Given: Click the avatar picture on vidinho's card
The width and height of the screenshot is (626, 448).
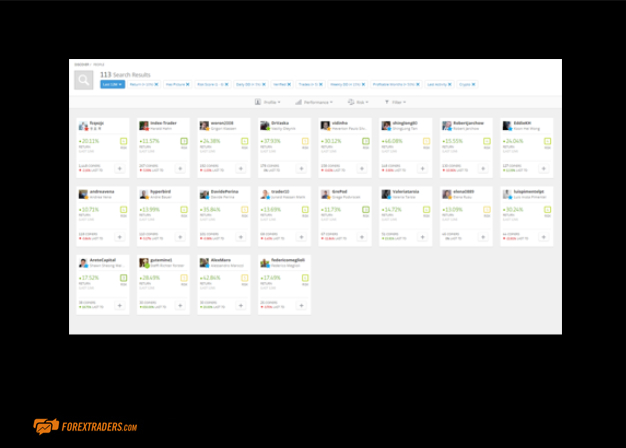Looking at the screenshot, I should (x=325, y=126).
